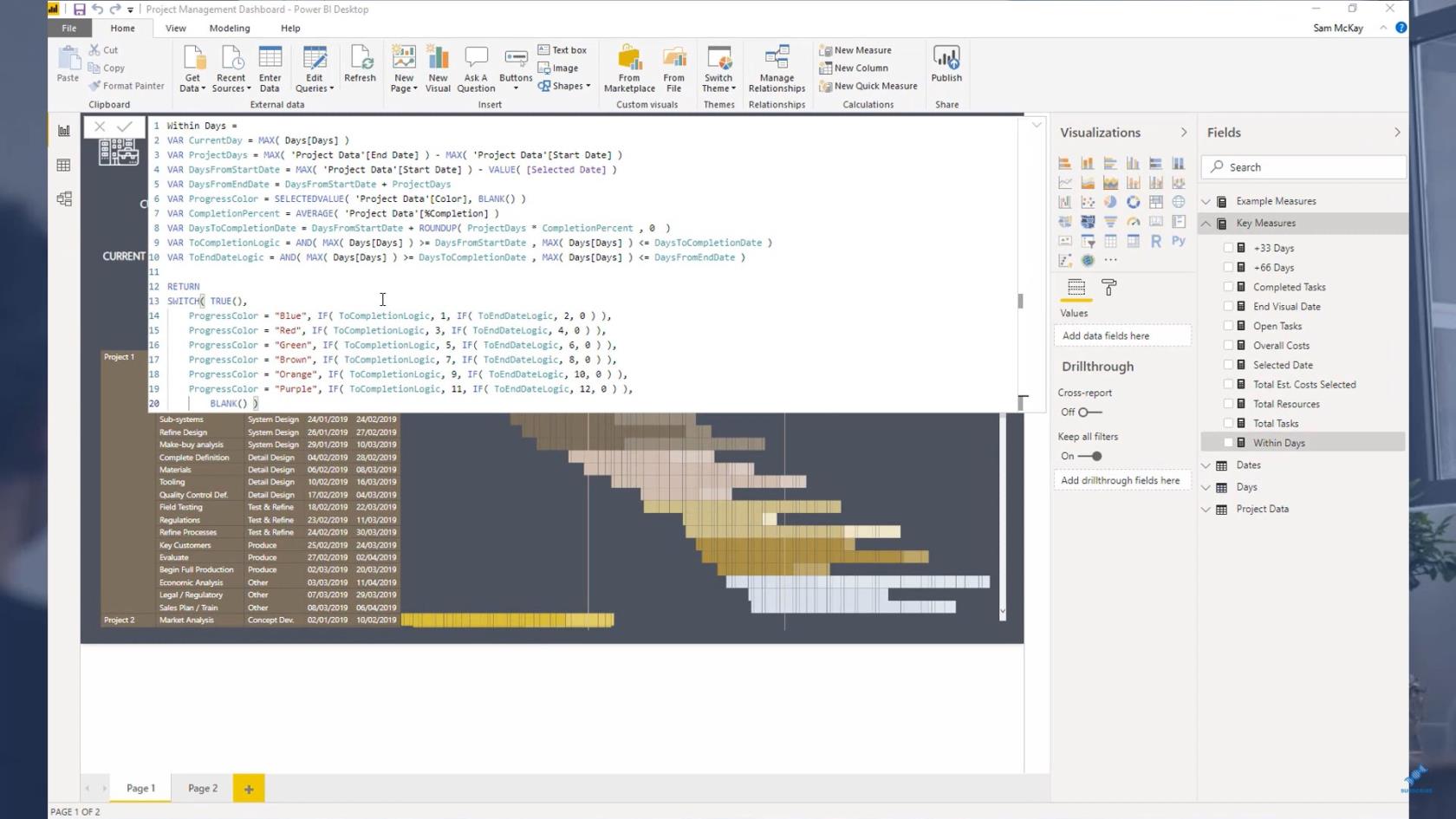Image resolution: width=1456 pixels, height=819 pixels.
Task: Expand the formula bar dropdown arrow
Action: [x=1037, y=126]
